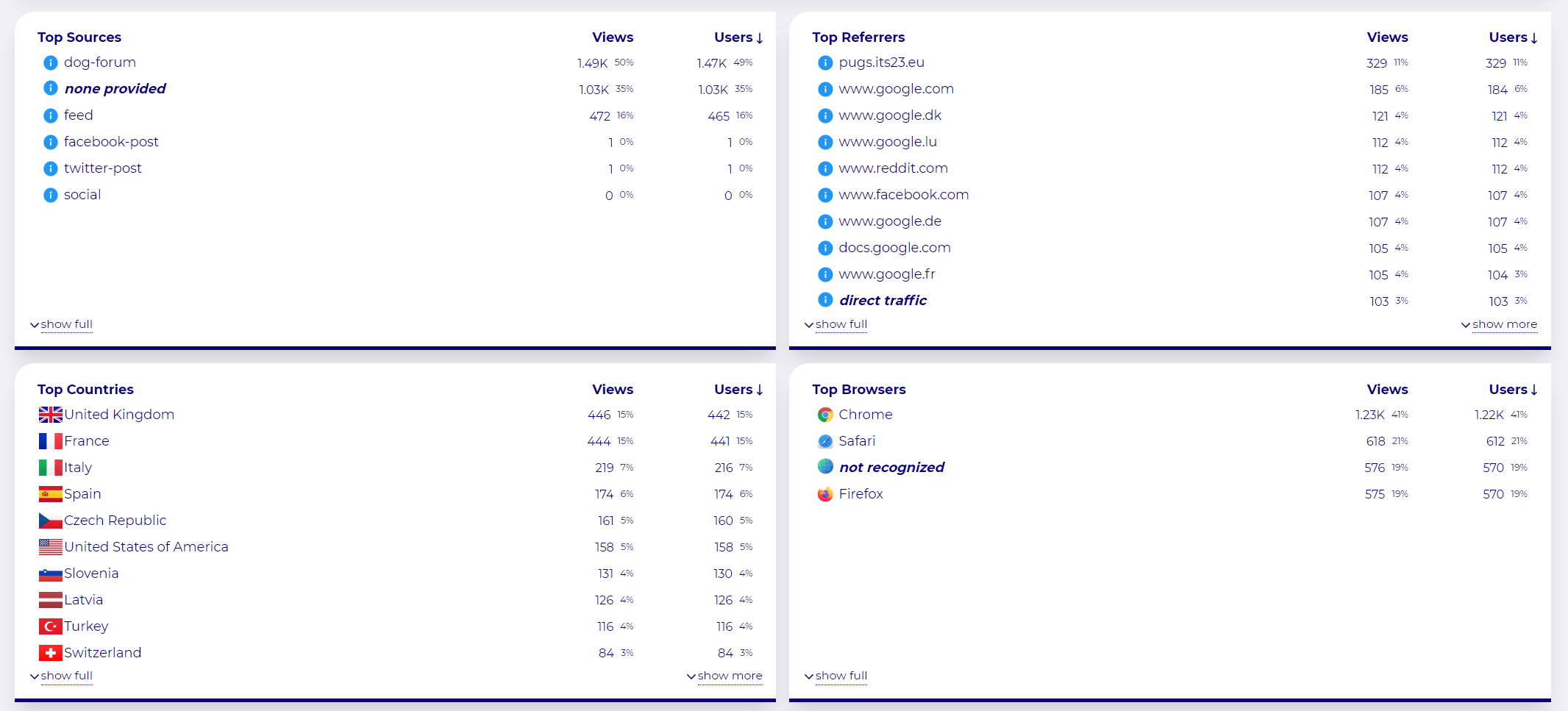Click info icon for www.google.de referrer

coord(825,221)
